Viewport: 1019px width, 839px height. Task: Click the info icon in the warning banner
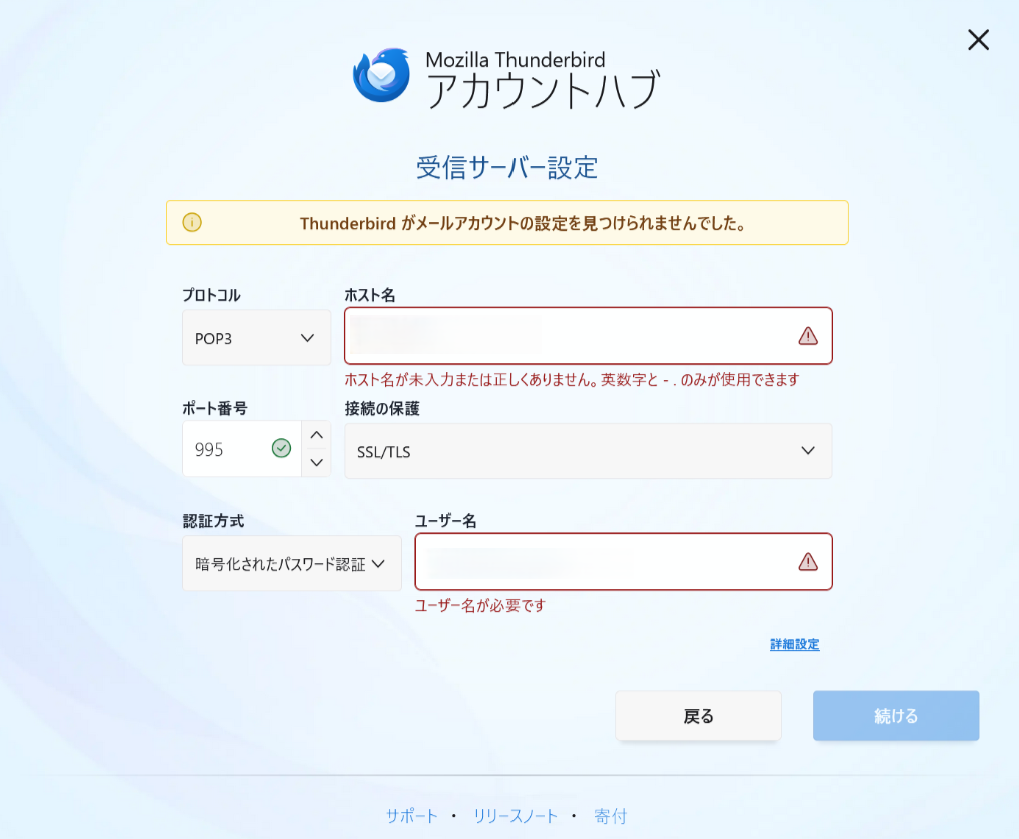pos(194,222)
